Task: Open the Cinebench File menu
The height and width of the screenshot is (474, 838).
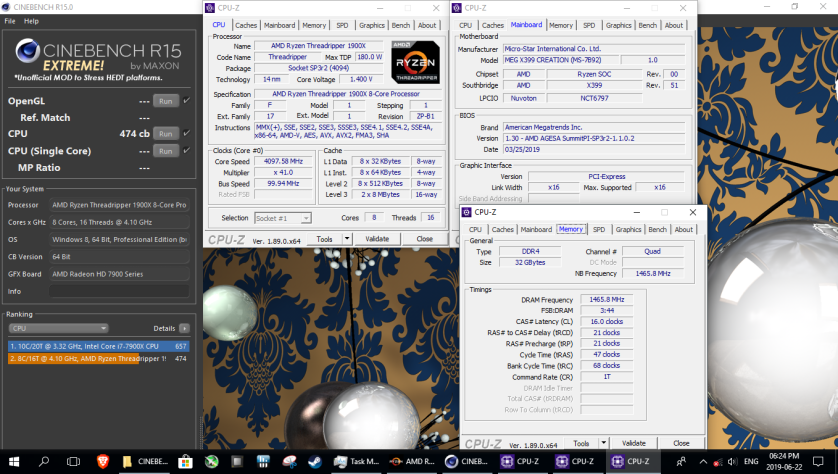Action: pyautogui.click(x=10, y=21)
